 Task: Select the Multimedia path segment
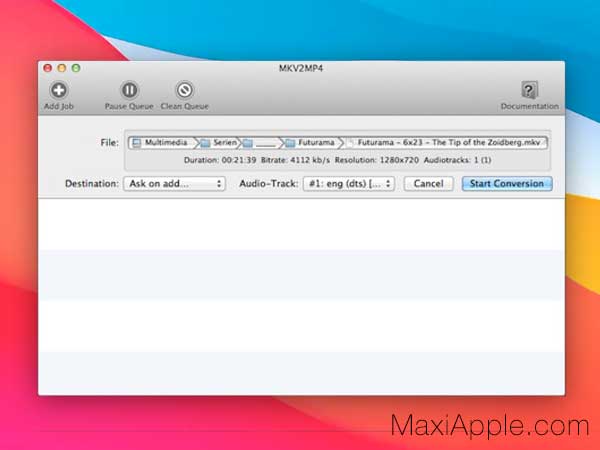point(160,143)
